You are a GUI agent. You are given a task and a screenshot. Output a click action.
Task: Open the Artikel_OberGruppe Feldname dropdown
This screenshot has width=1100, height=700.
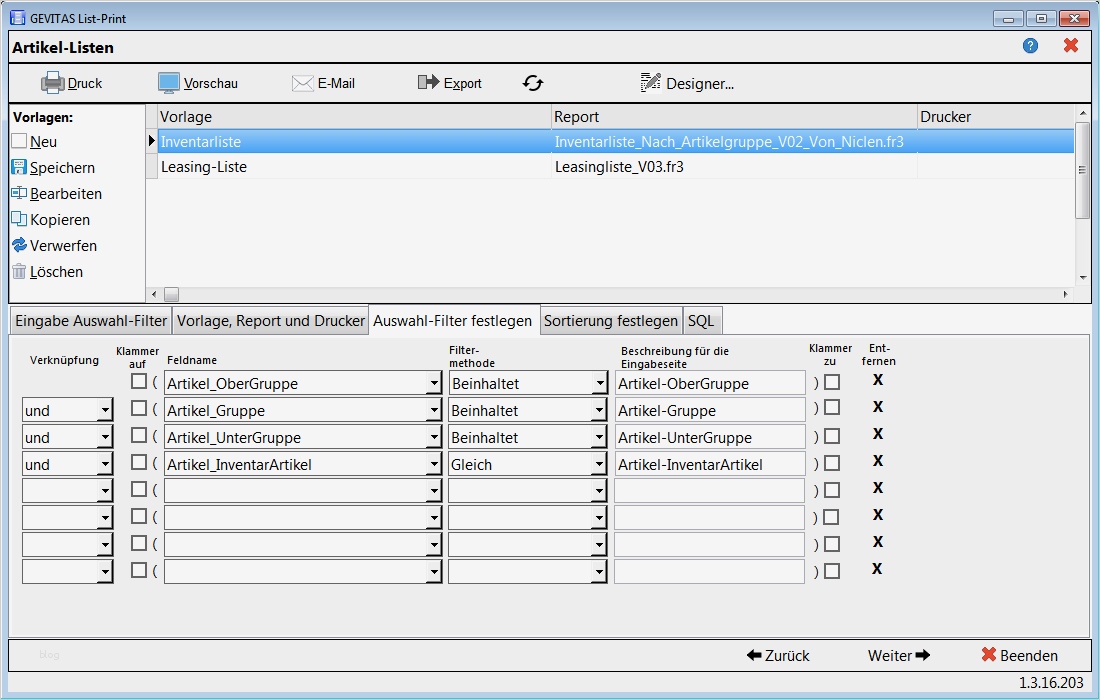pyautogui.click(x=434, y=384)
